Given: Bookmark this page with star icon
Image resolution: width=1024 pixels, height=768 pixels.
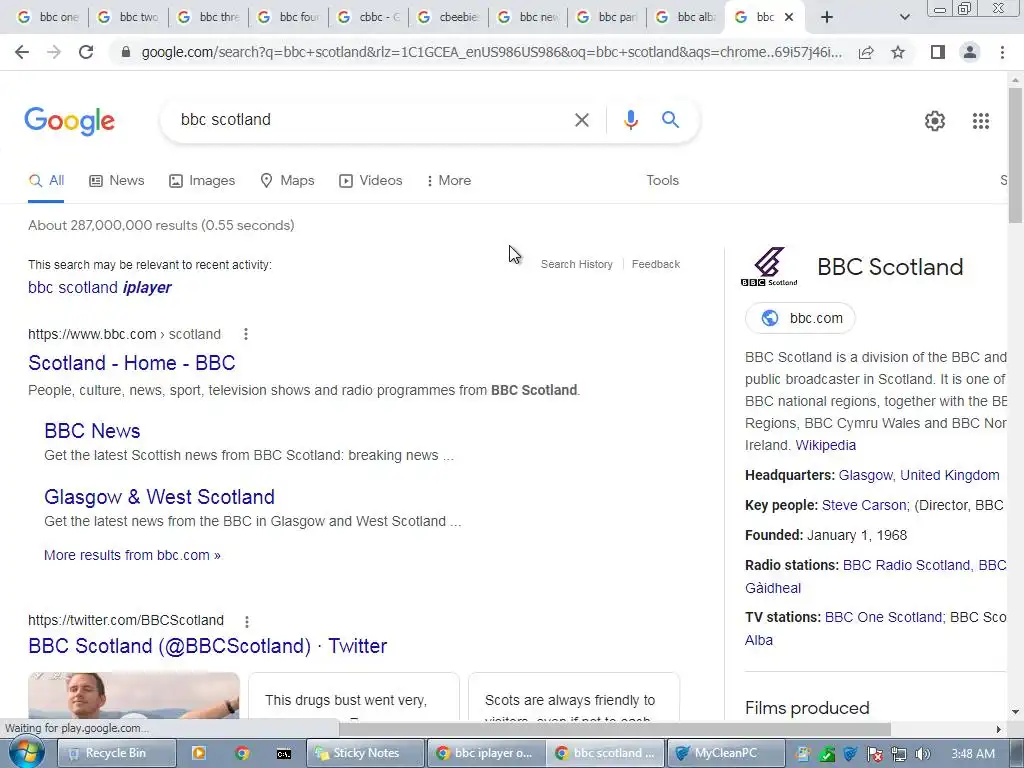Looking at the screenshot, I should (x=898, y=52).
